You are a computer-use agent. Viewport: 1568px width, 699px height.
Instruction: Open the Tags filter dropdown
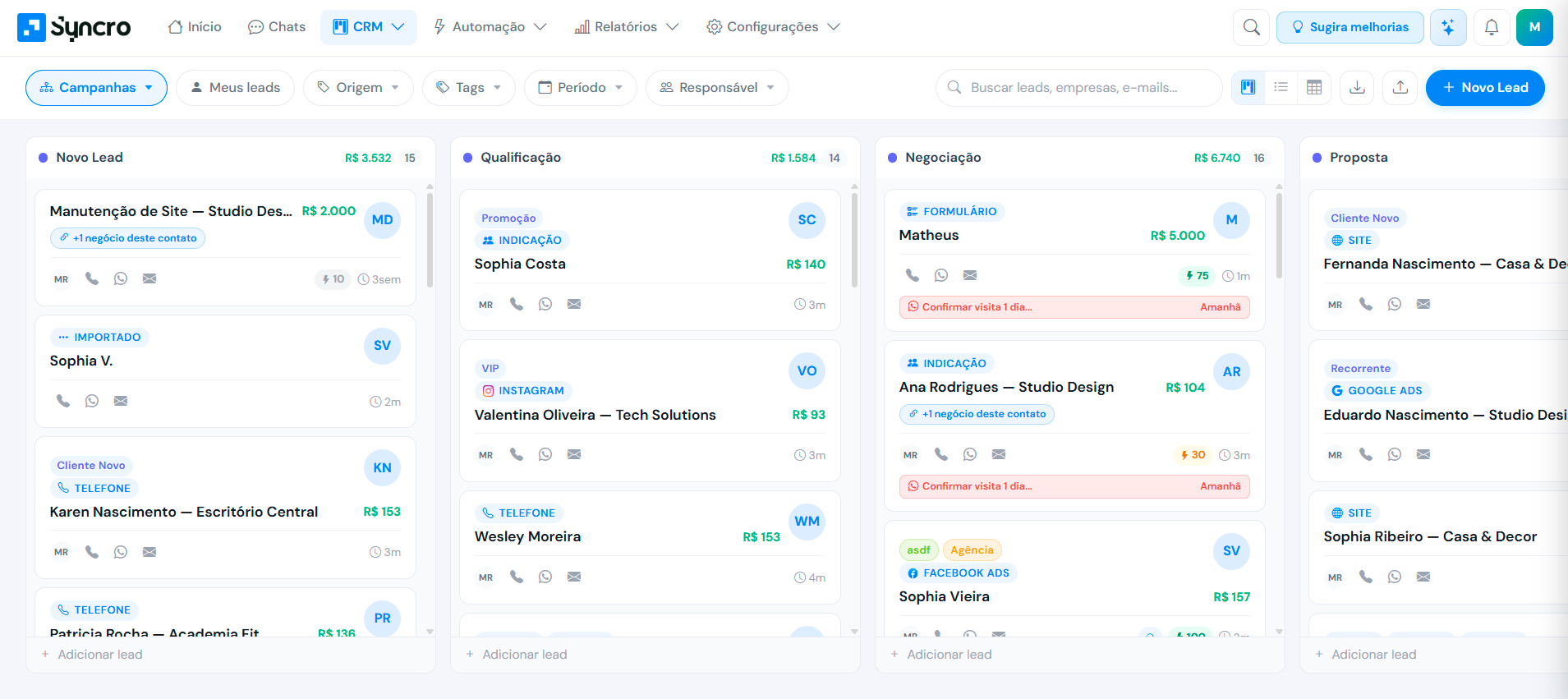point(468,88)
